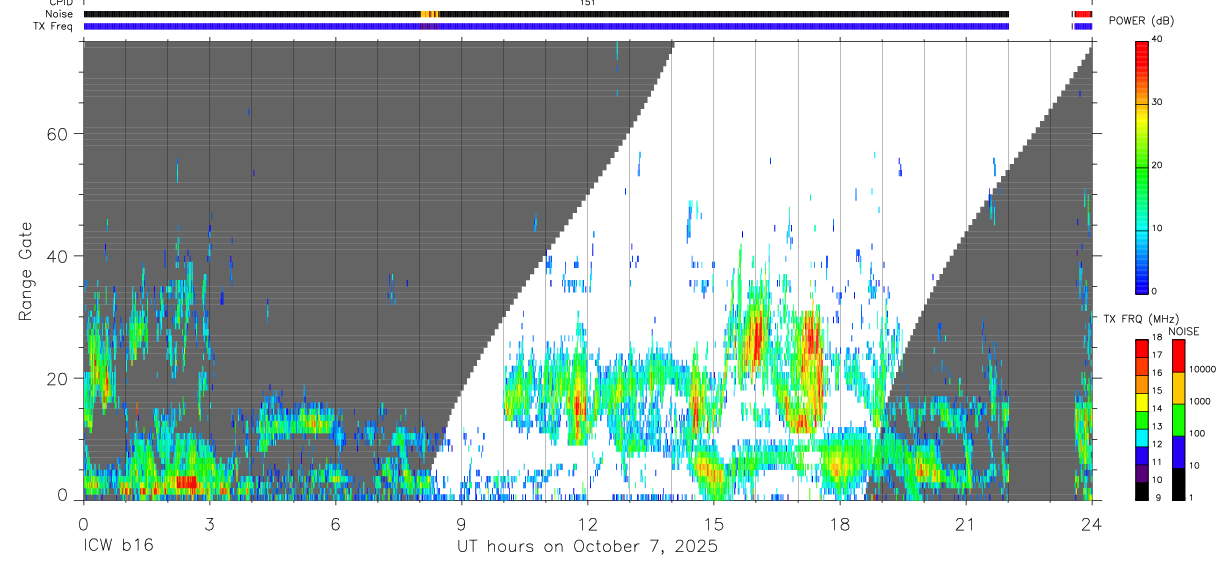Click the 1000 label in NOISE legend
Screen dimensions: 1228x567
[1200, 401]
